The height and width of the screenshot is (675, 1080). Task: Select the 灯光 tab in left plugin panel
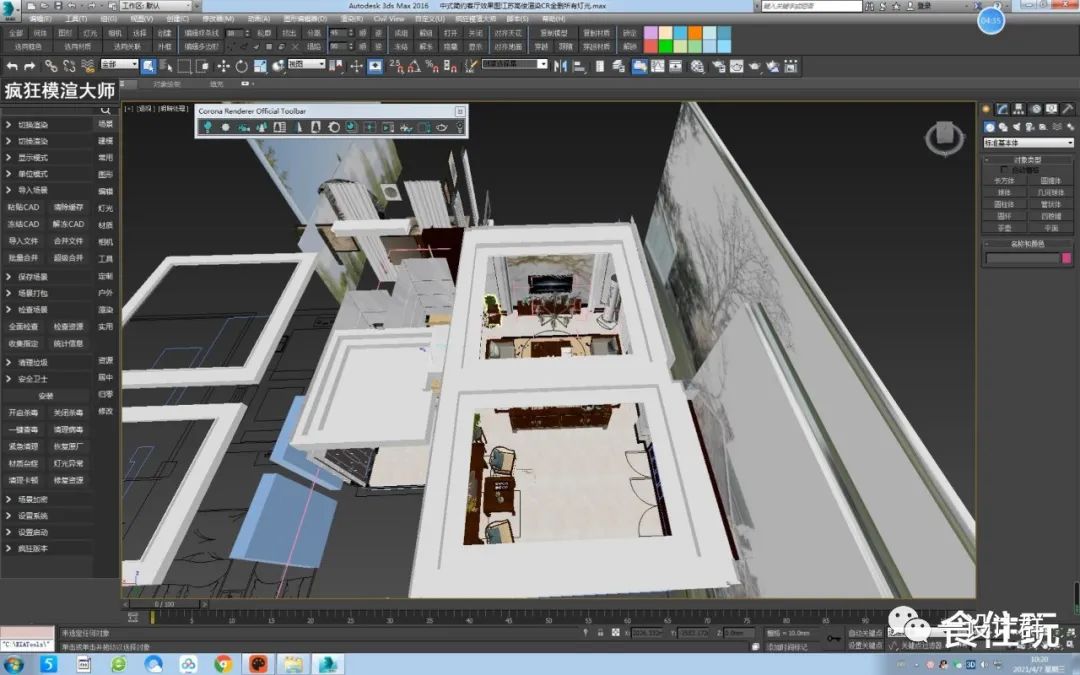(x=105, y=208)
